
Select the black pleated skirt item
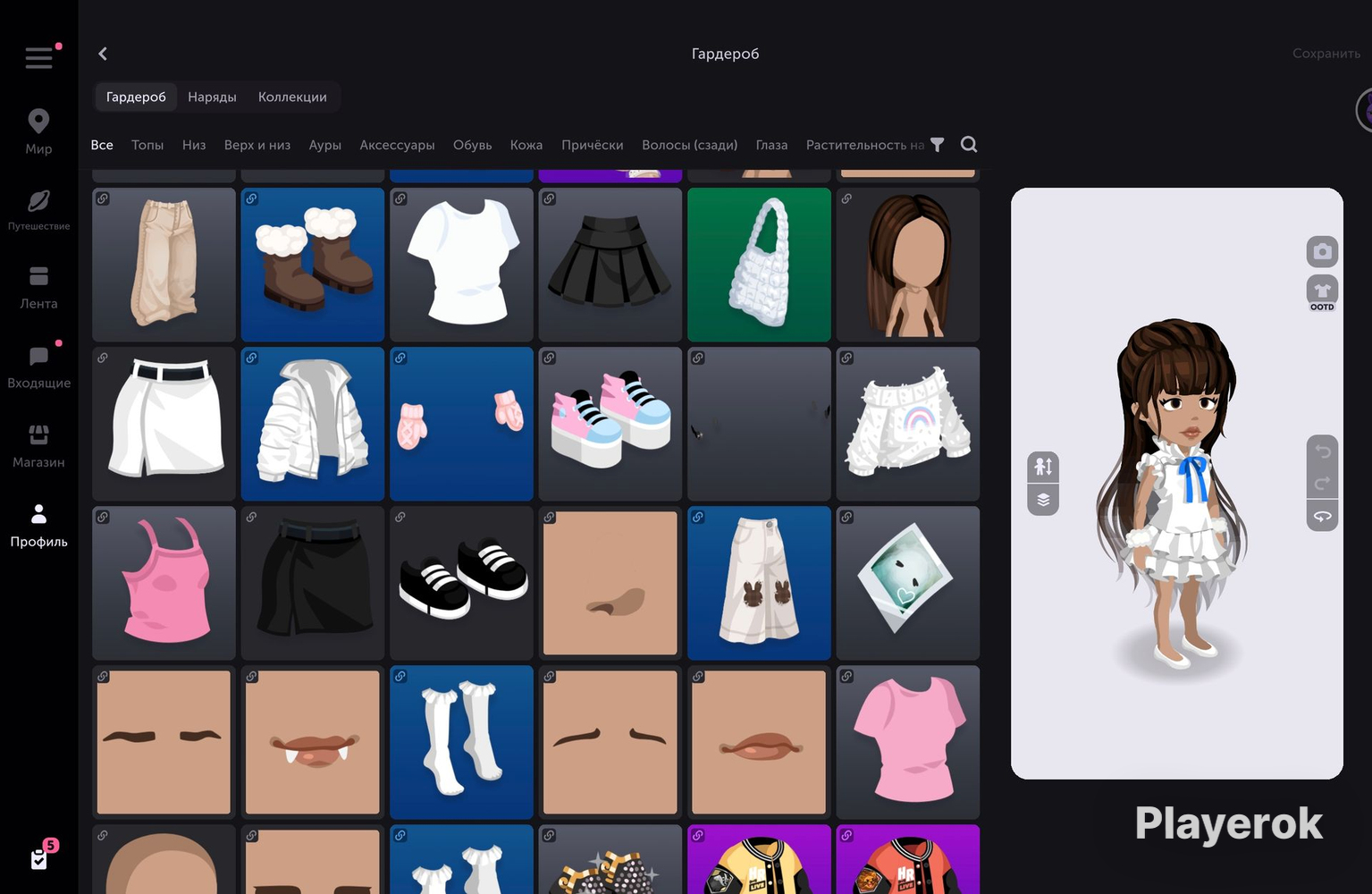pyautogui.click(x=610, y=265)
